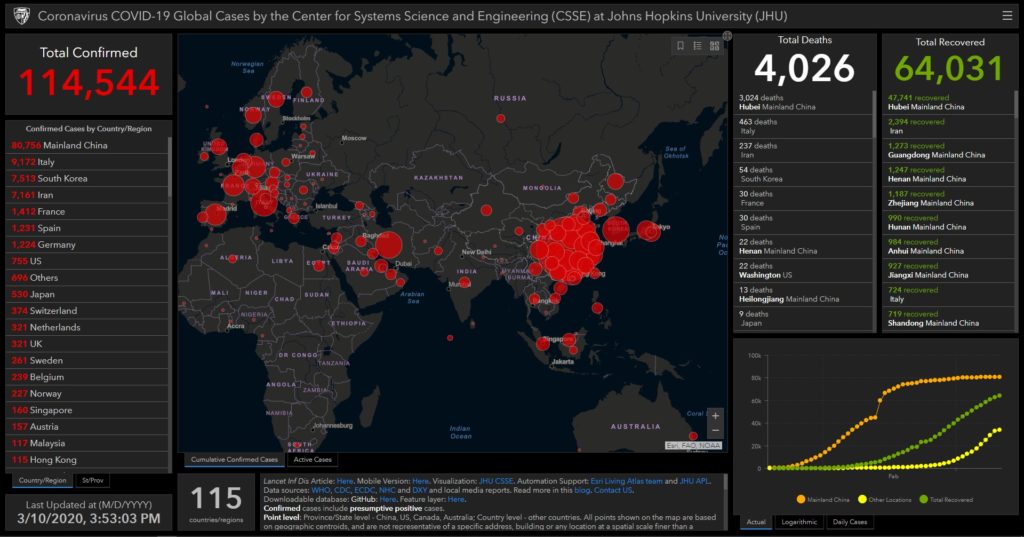Zoom in on the map

point(715,415)
